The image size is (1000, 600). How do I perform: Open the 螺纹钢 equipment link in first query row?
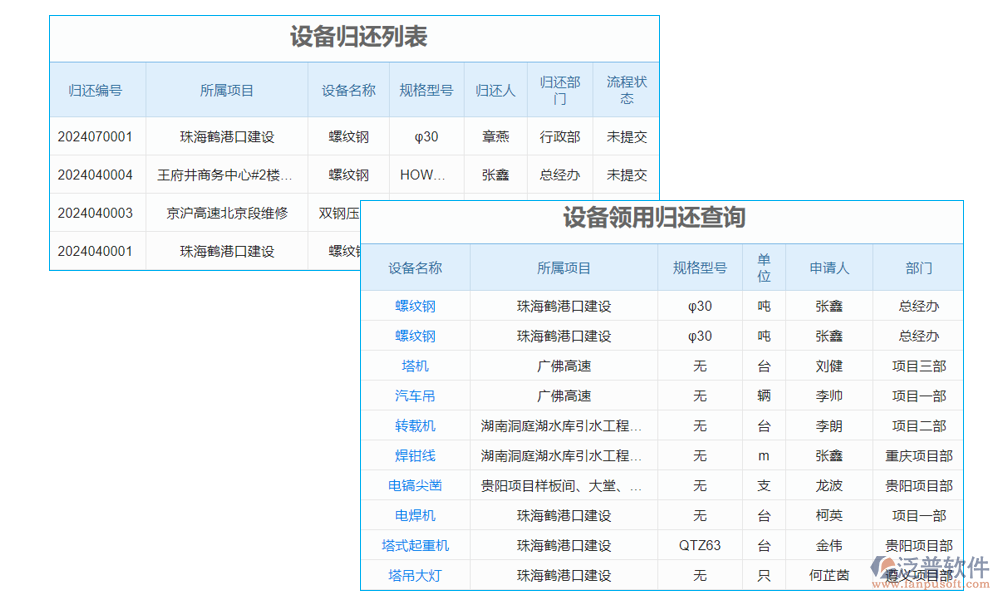[x=415, y=306]
